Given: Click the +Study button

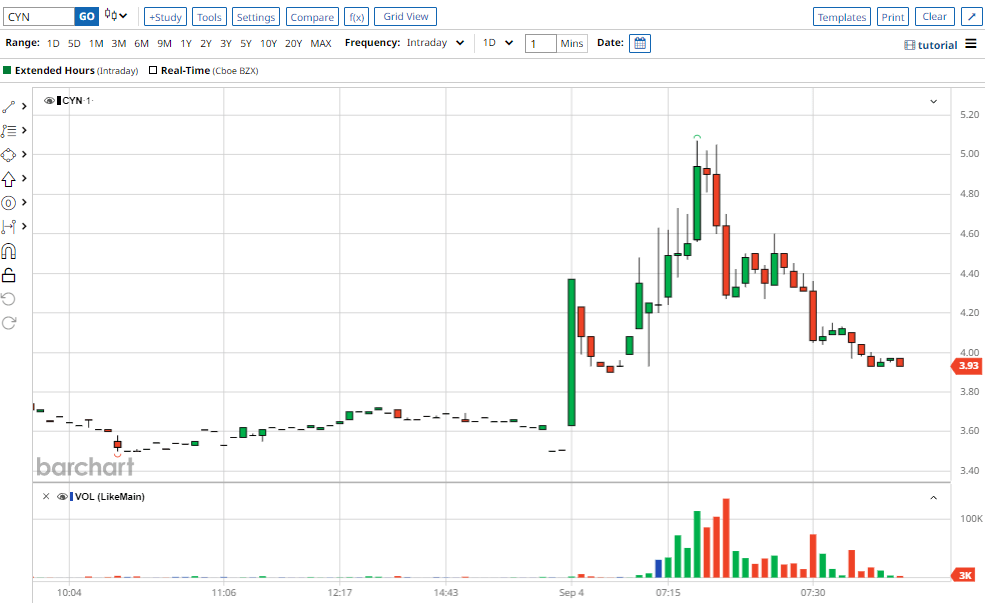Looking at the screenshot, I should (x=165, y=16).
